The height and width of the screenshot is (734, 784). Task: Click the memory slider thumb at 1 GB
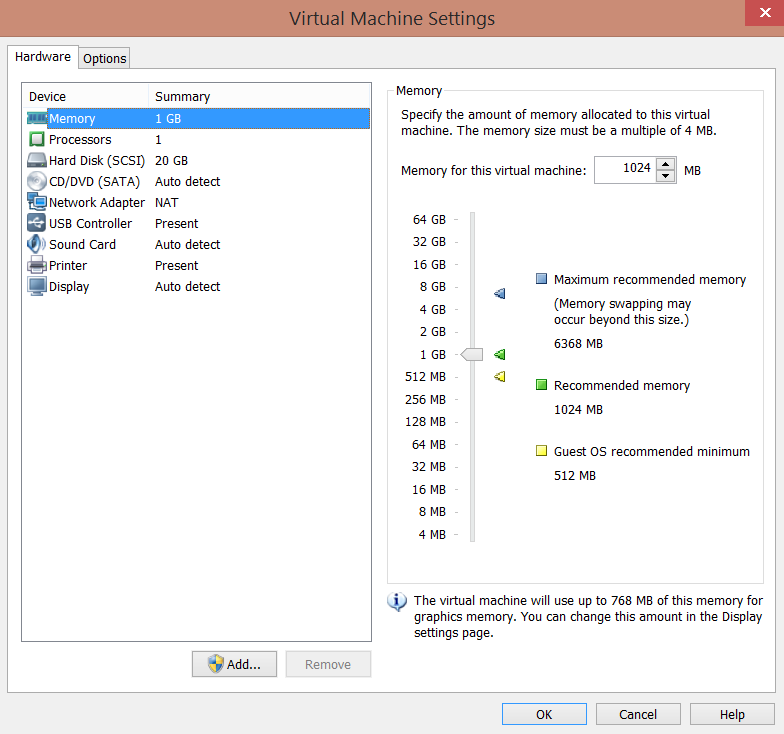coord(472,354)
